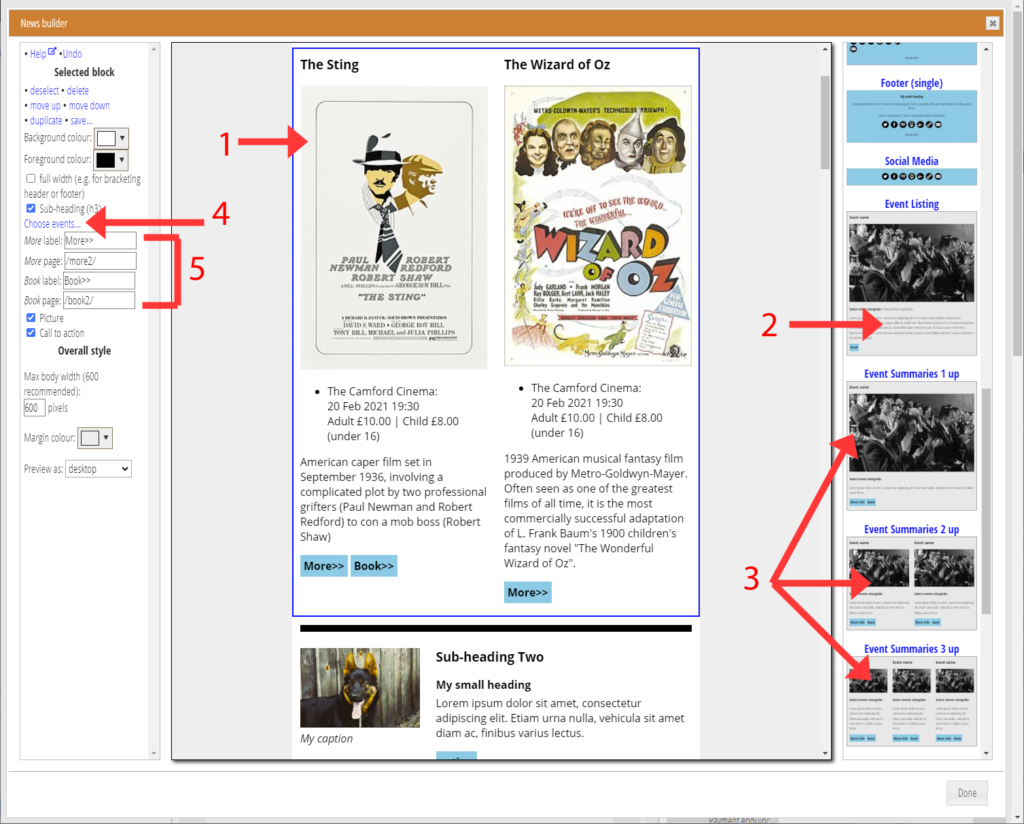Click the Sub-heading Two title
The width and height of the screenshot is (1024, 824).
490,657
